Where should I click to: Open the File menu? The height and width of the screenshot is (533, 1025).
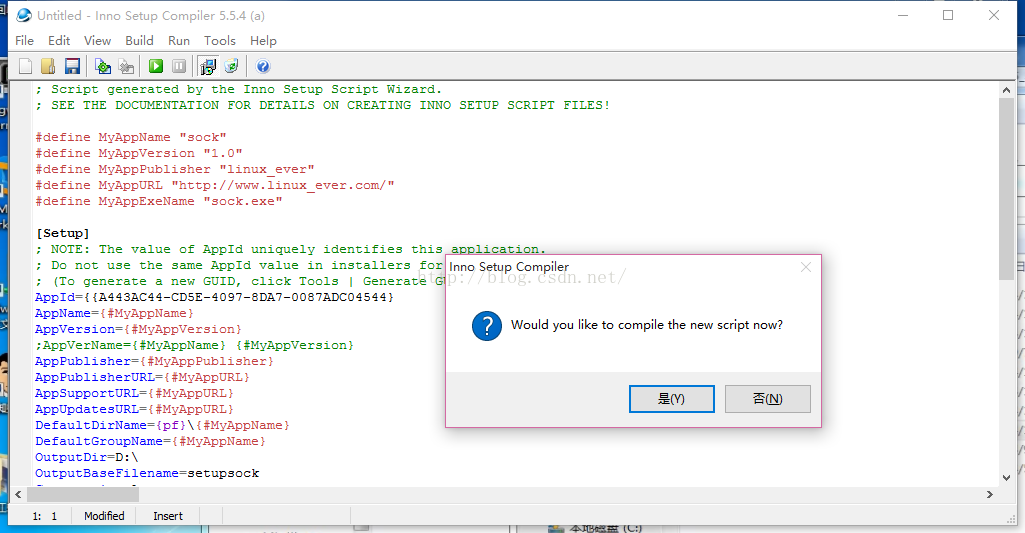point(24,41)
